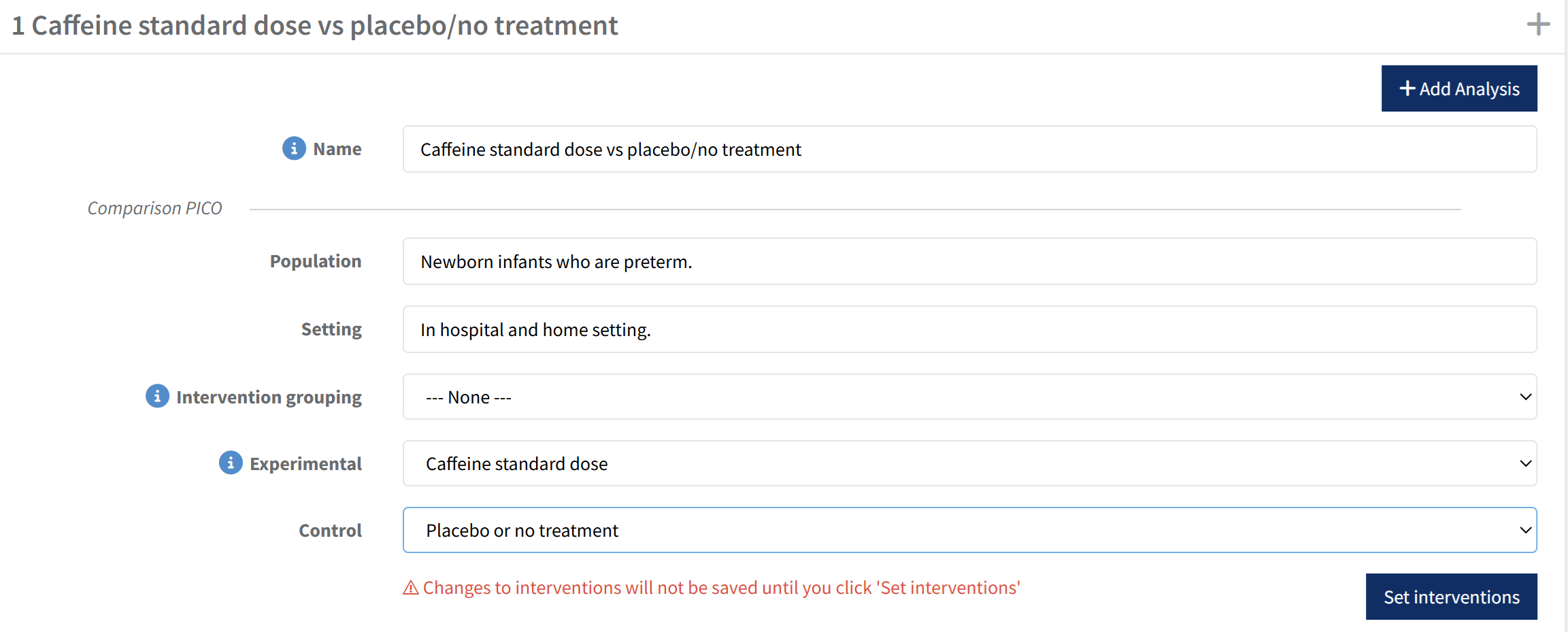Click the Comparison PICO section heading
The height and width of the screenshot is (632, 1568).
[x=155, y=208]
